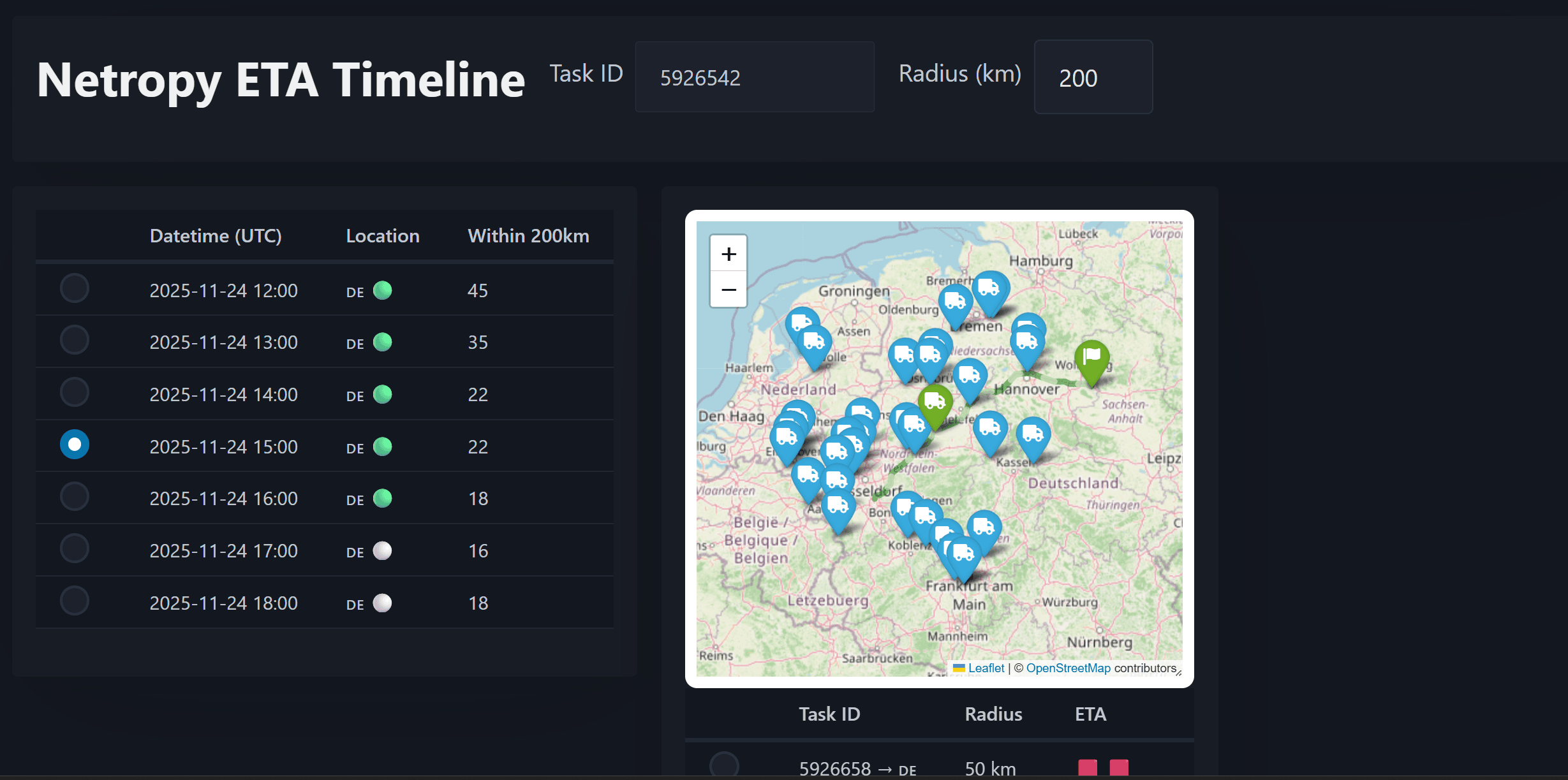Open the OpenStreetMap link
This screenshot has width=1568, height=780.
point(1068,668)
